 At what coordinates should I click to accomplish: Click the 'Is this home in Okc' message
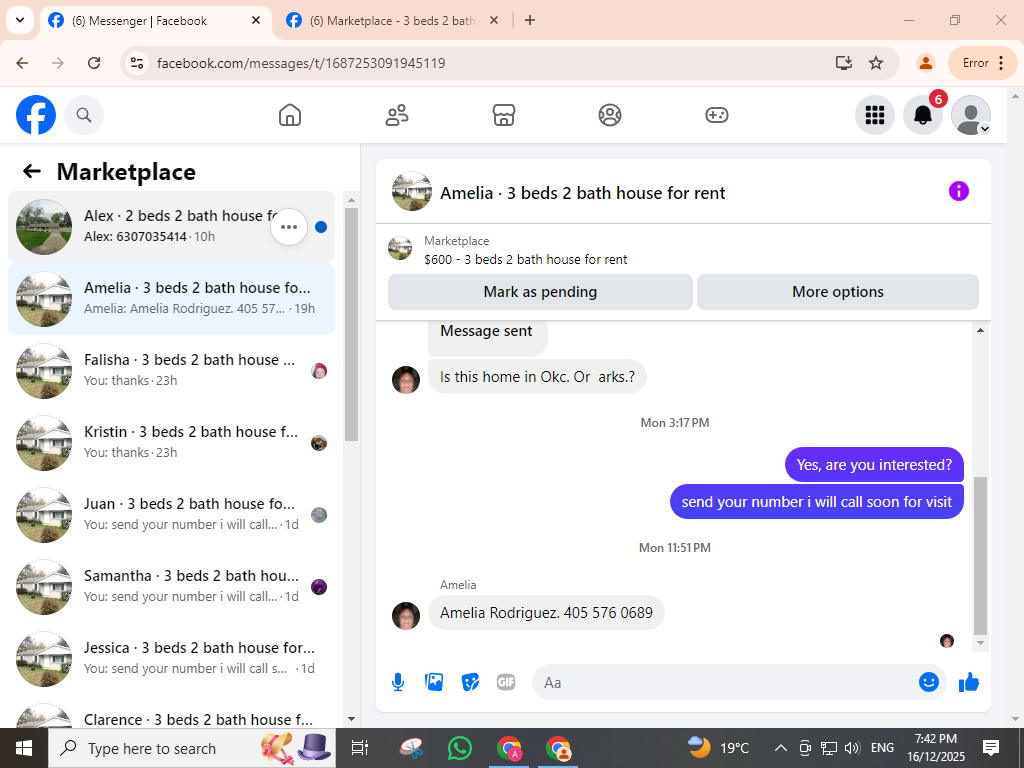537,377
